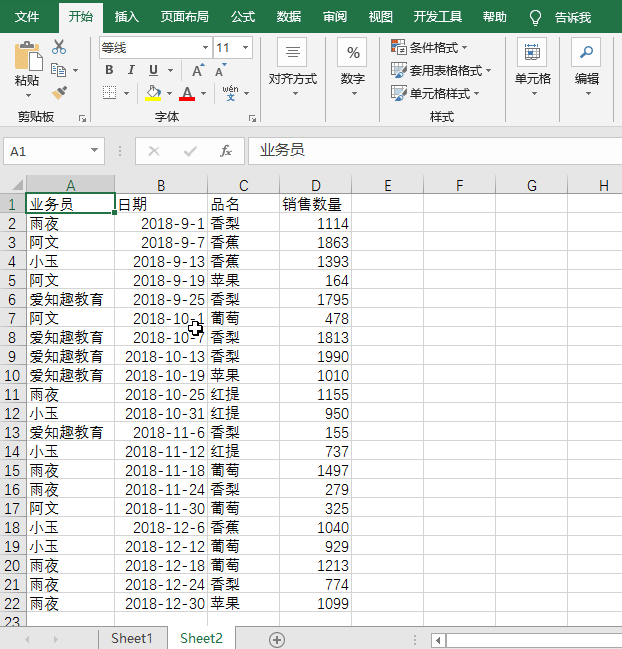Click the horizontal scrollbar left arrow
Screen dimensions: 622x649
(x=438, y=640)
